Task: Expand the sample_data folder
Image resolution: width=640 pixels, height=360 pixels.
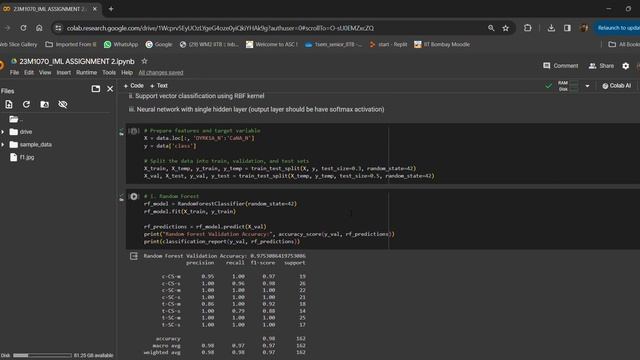Action: (x=3, y=144)
